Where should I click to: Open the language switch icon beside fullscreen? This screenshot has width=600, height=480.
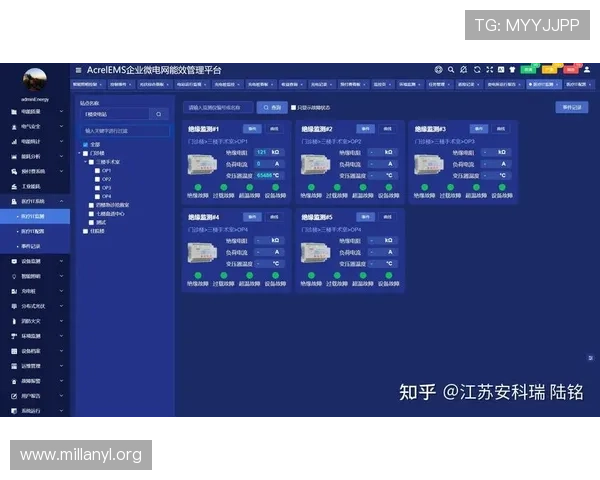click(x=501, y=70)
